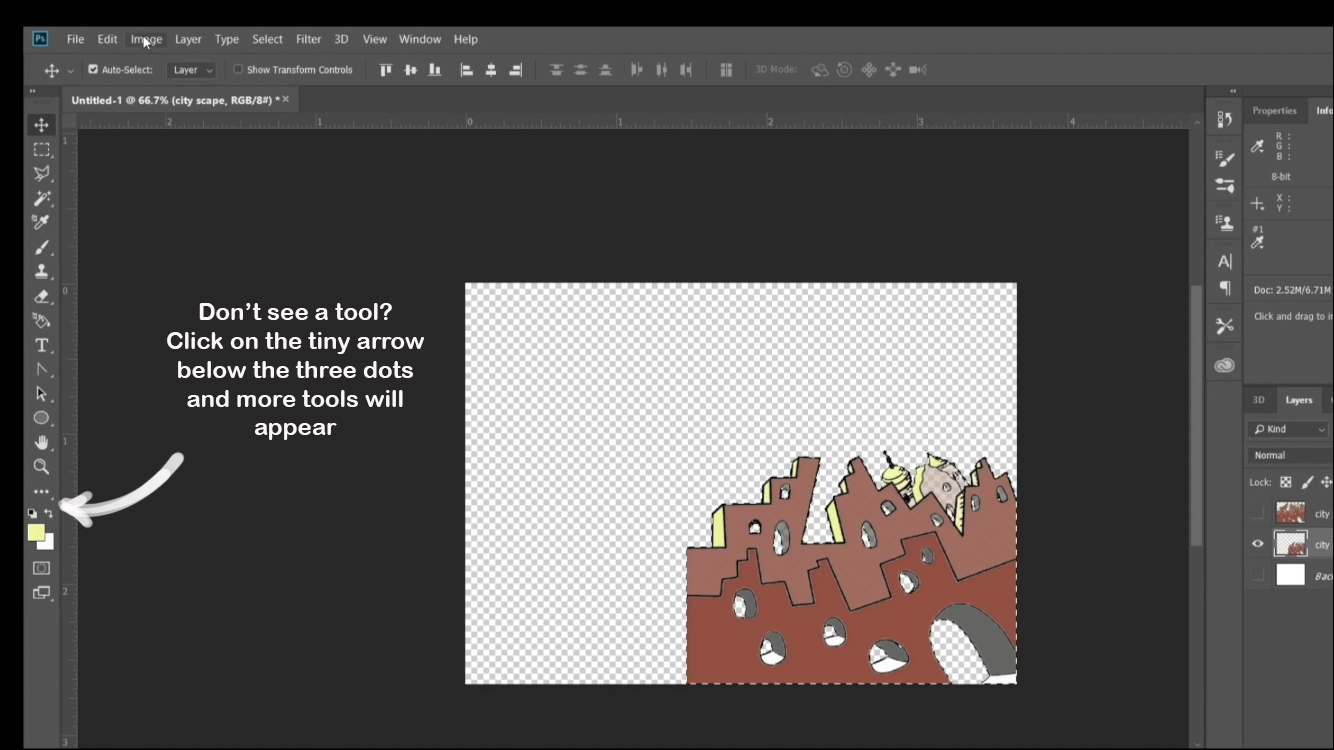
Task: Switch to the Properties tab
Action: coord(1274,111)
